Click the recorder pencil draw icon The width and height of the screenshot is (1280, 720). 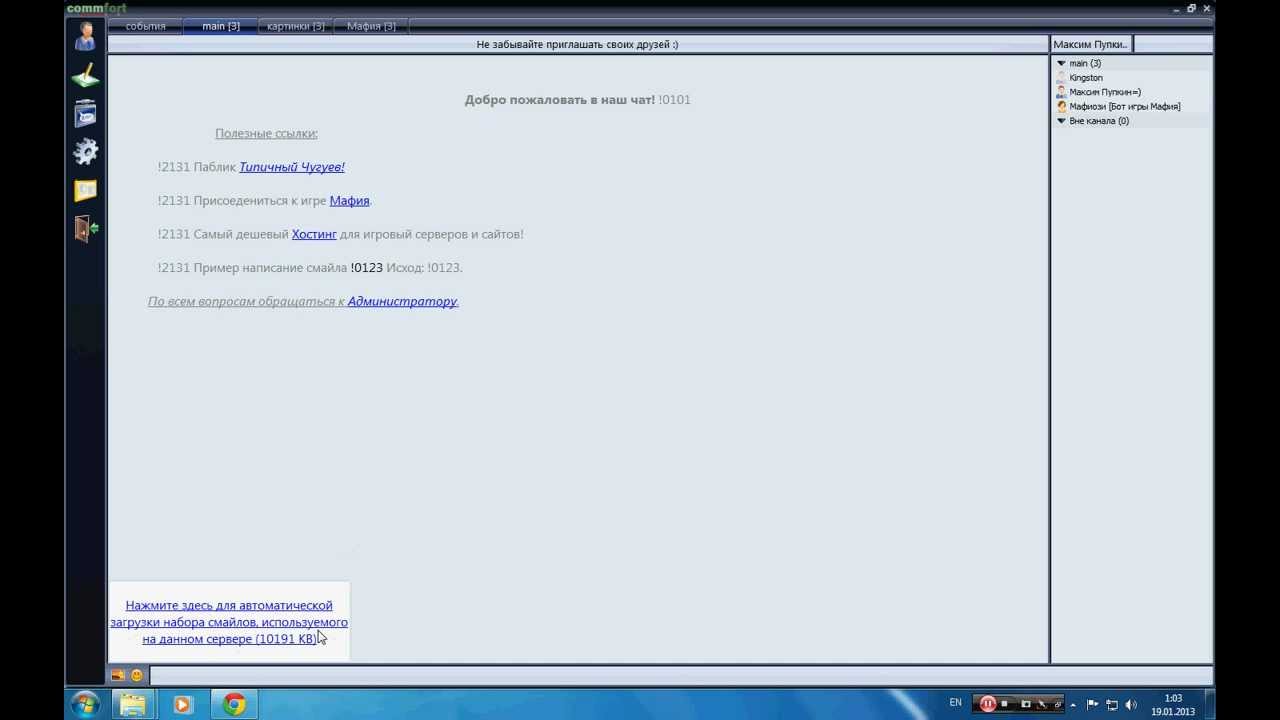pos(1041,704)
